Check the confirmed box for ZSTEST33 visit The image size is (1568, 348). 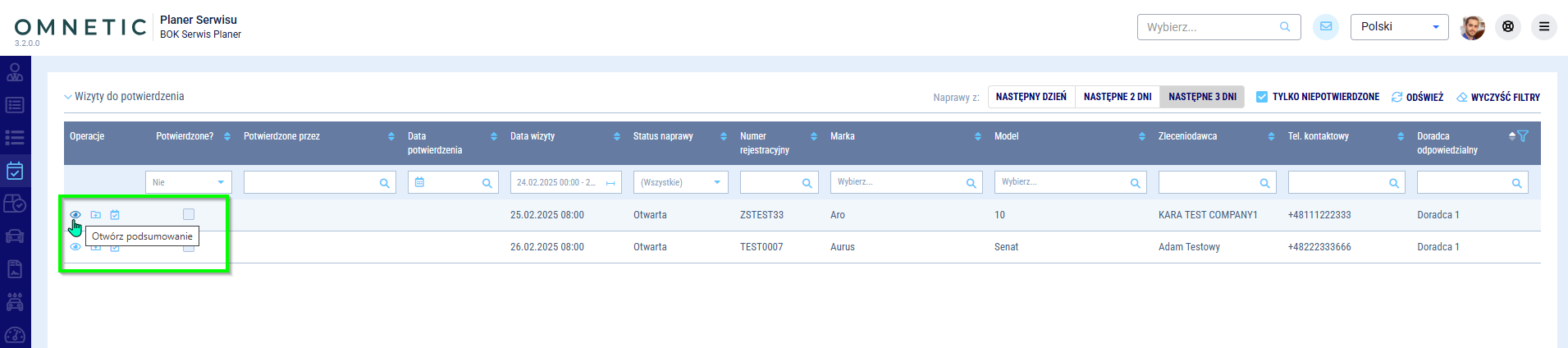point(189,214)
